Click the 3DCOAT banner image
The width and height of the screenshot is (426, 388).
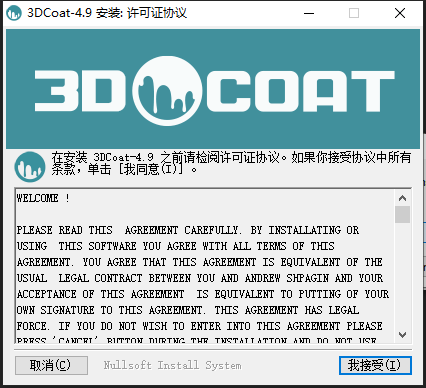pos(213,89)
